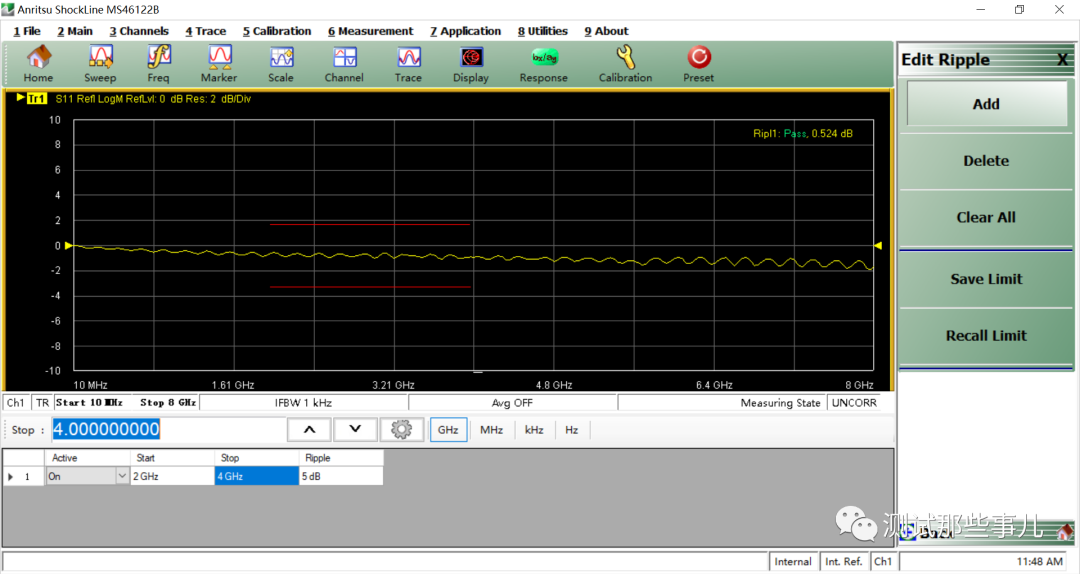Select the Stop cell 4 GHz

[257, 476]
